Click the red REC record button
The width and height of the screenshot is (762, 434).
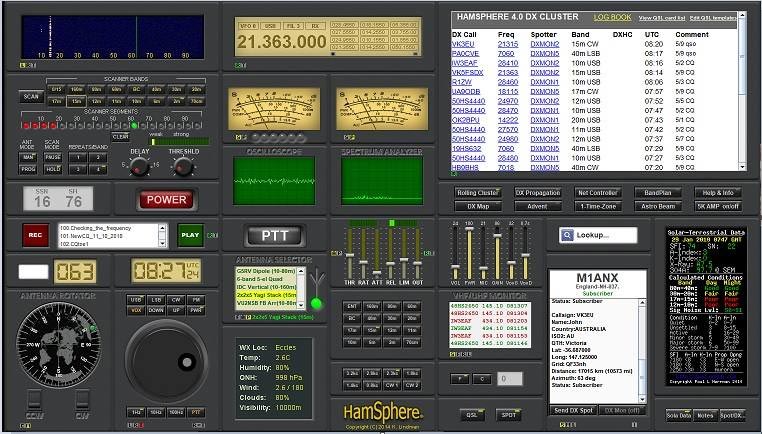point(35,235)
